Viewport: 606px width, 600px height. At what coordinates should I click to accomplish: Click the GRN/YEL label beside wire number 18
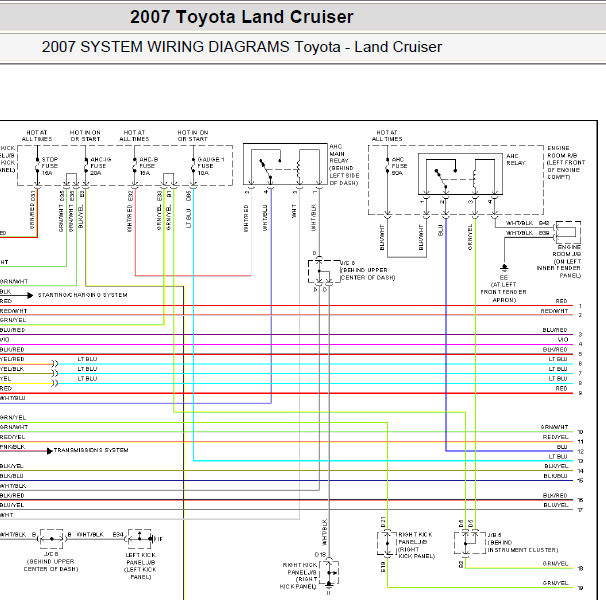(555, 564)
